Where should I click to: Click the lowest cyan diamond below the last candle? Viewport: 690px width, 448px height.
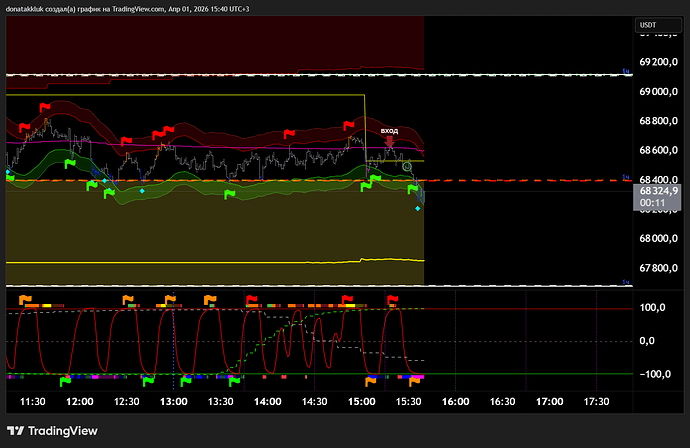418,209
